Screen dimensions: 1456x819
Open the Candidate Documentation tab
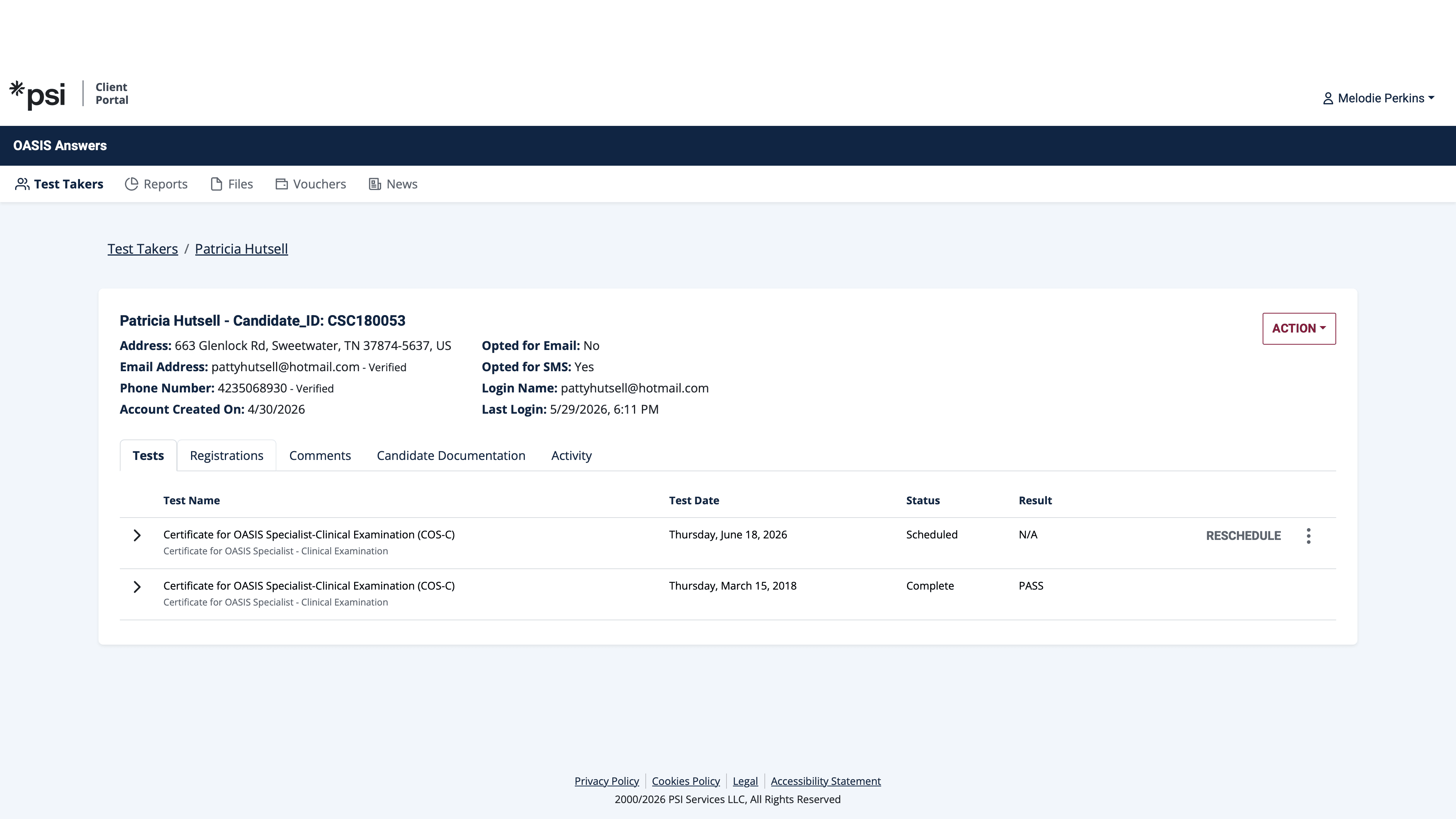click(x=451, y=455)
